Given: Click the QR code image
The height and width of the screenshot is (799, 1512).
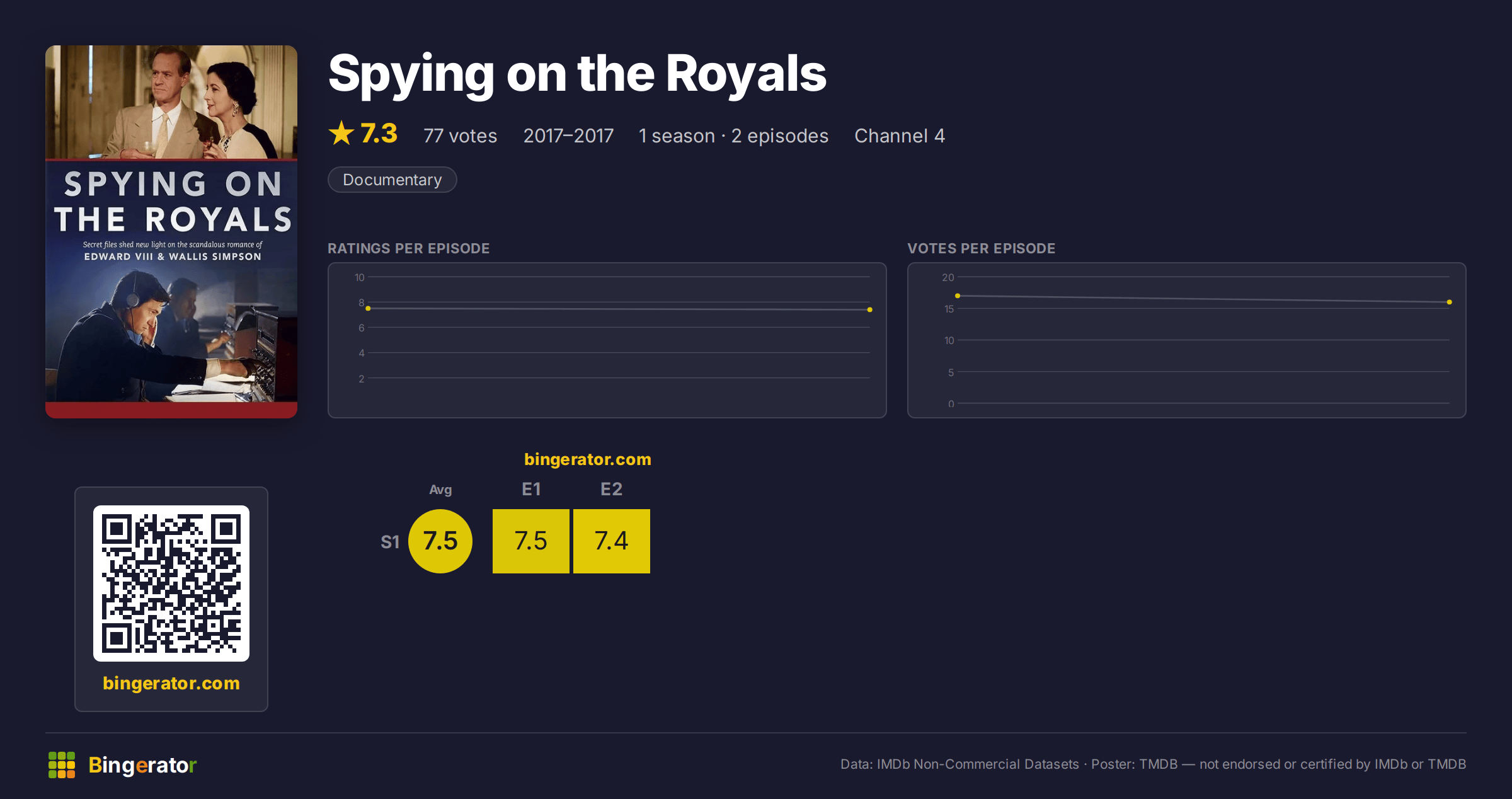Looking at the screenshot, I should (x=171, y=583).
